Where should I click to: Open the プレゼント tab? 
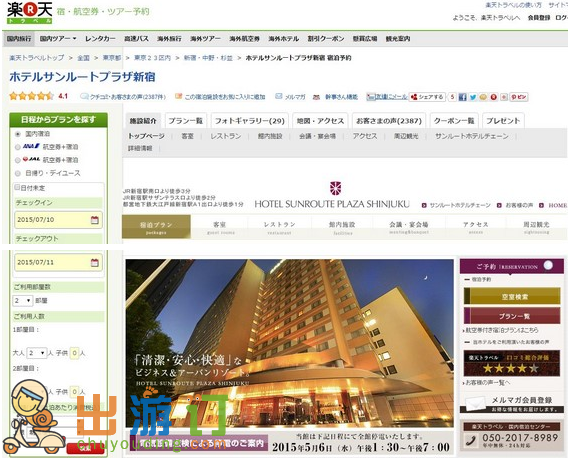pyautogui.click(x=503, y=121)
